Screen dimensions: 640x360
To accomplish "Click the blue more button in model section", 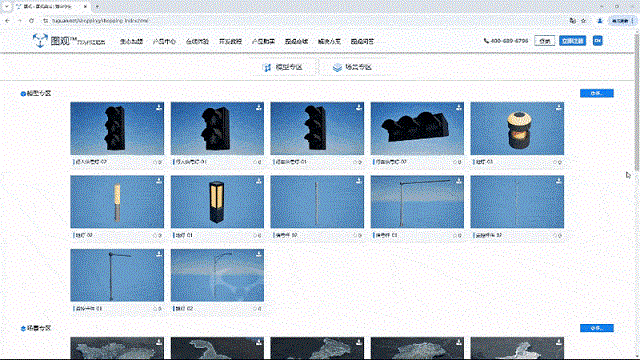I will pyautogui.click(x=597, y=93).
